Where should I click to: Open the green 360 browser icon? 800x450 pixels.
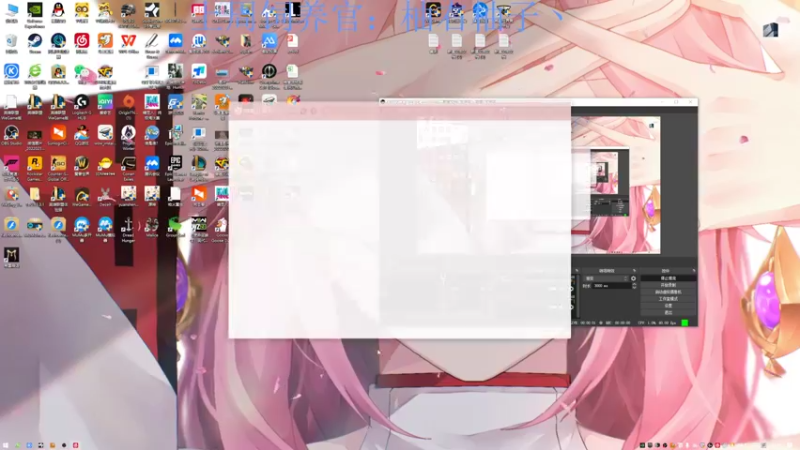35,74
